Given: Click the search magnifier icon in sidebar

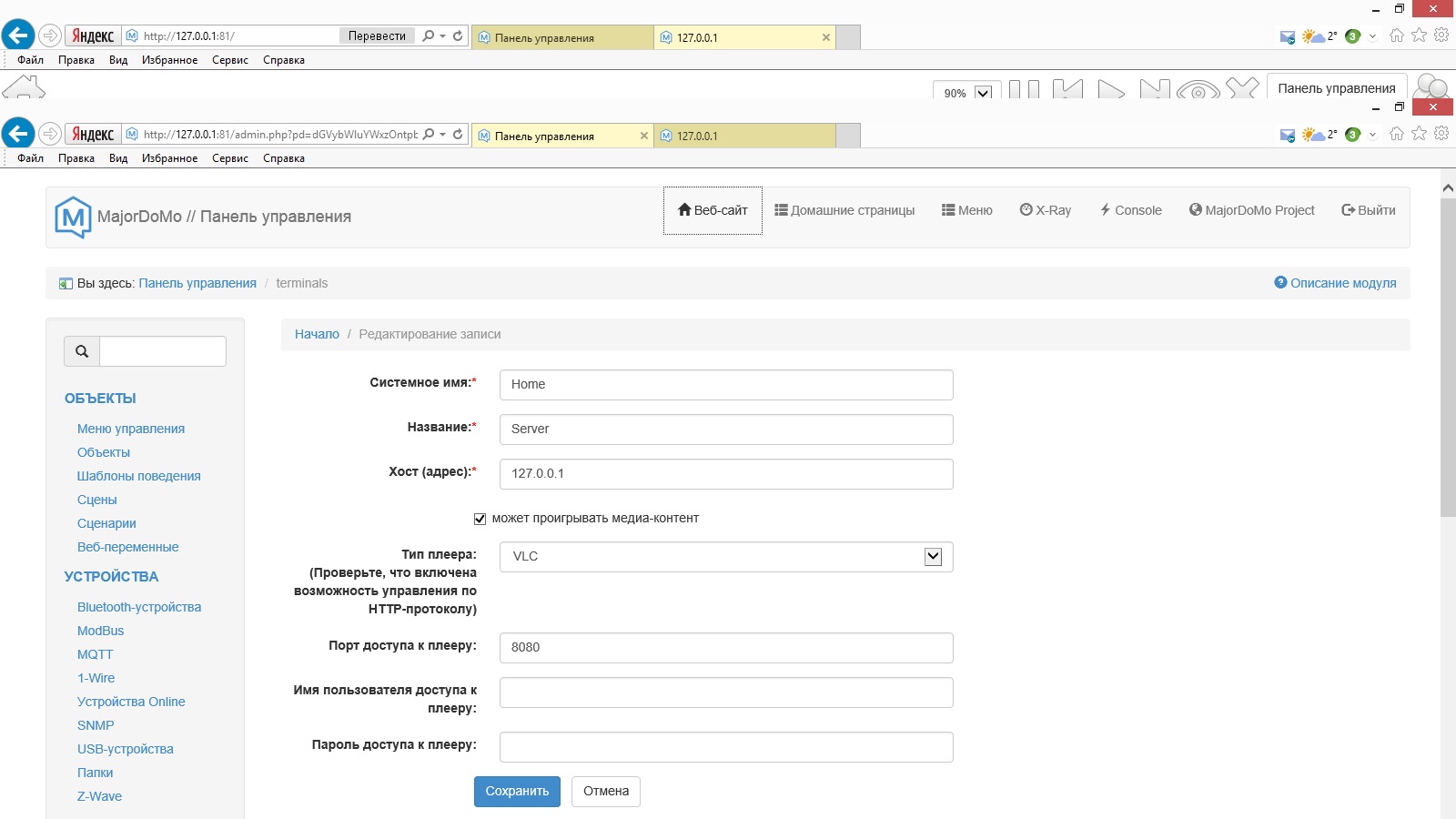Looking at the screenshot, I should coord(82,351).
